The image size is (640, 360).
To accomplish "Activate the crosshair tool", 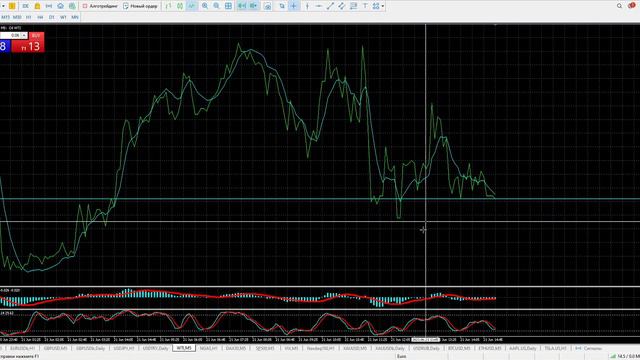I will pyautogui.click(x=293, y=6).
